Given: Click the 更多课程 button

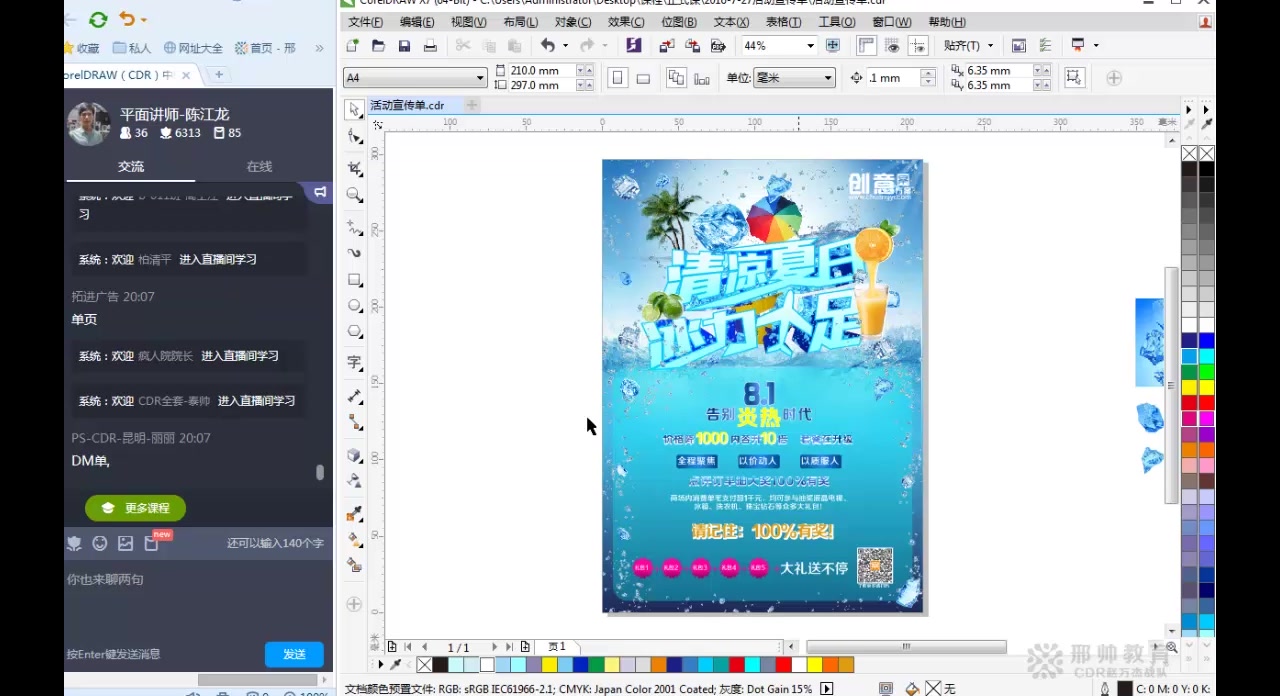Looking at the screenshot, I should click(135, 508).
